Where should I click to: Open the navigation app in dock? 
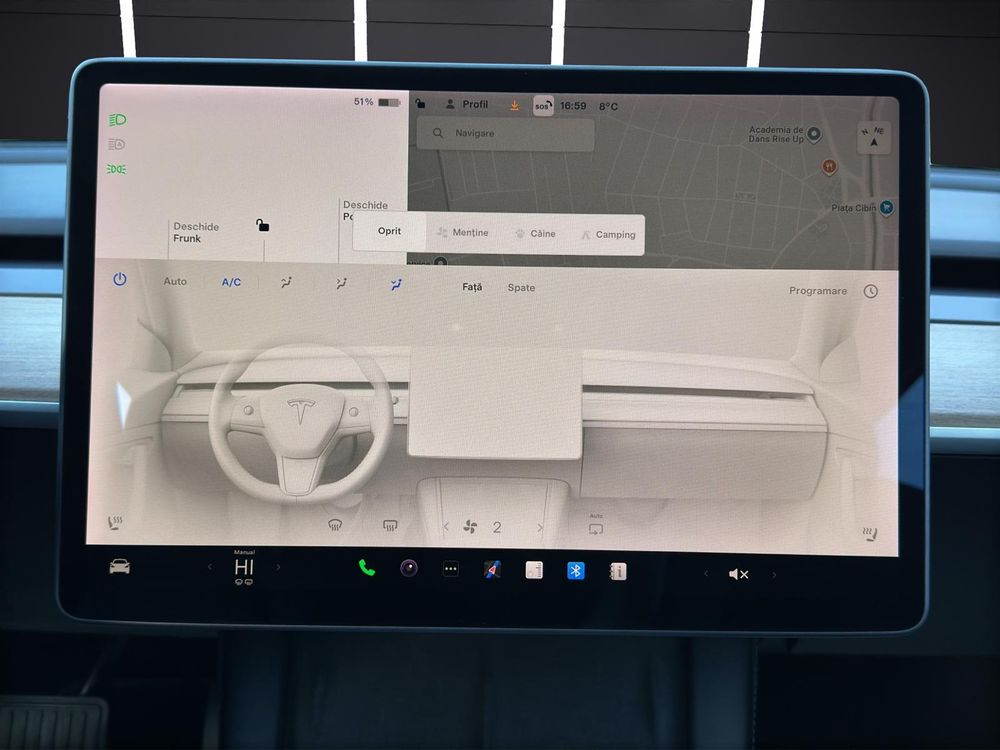[492, 569]
